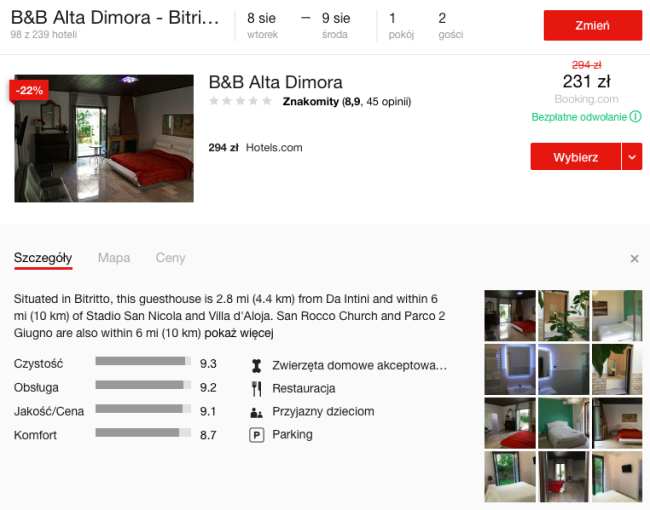
Task: Switch to the Mapa tab
Action: point(114,258)
